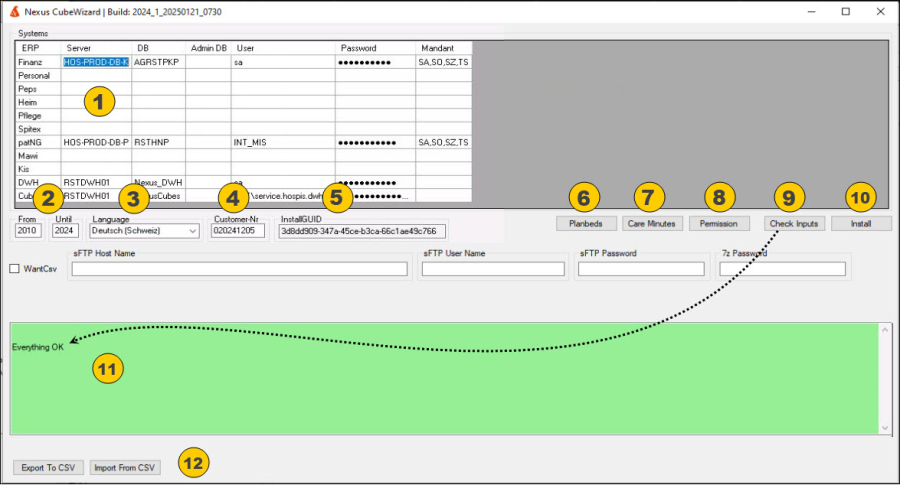Click the log panel scroll down arrow
This screenshot has width=900, height=485.
pos(885,428)
